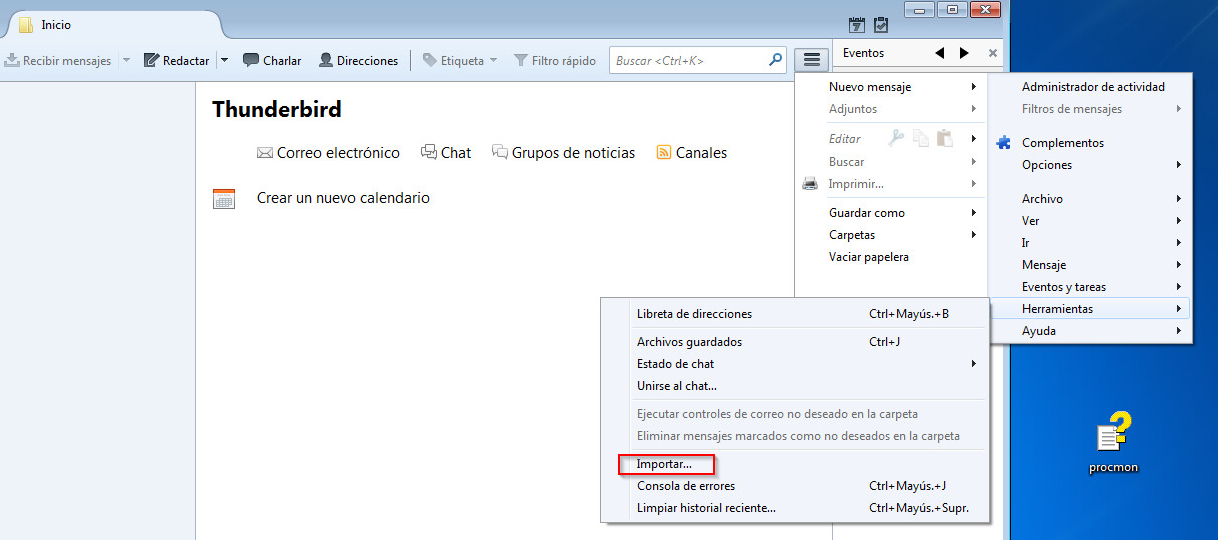
Task: Click the Etiqueta tag dropdown
Action: point(459,61)
